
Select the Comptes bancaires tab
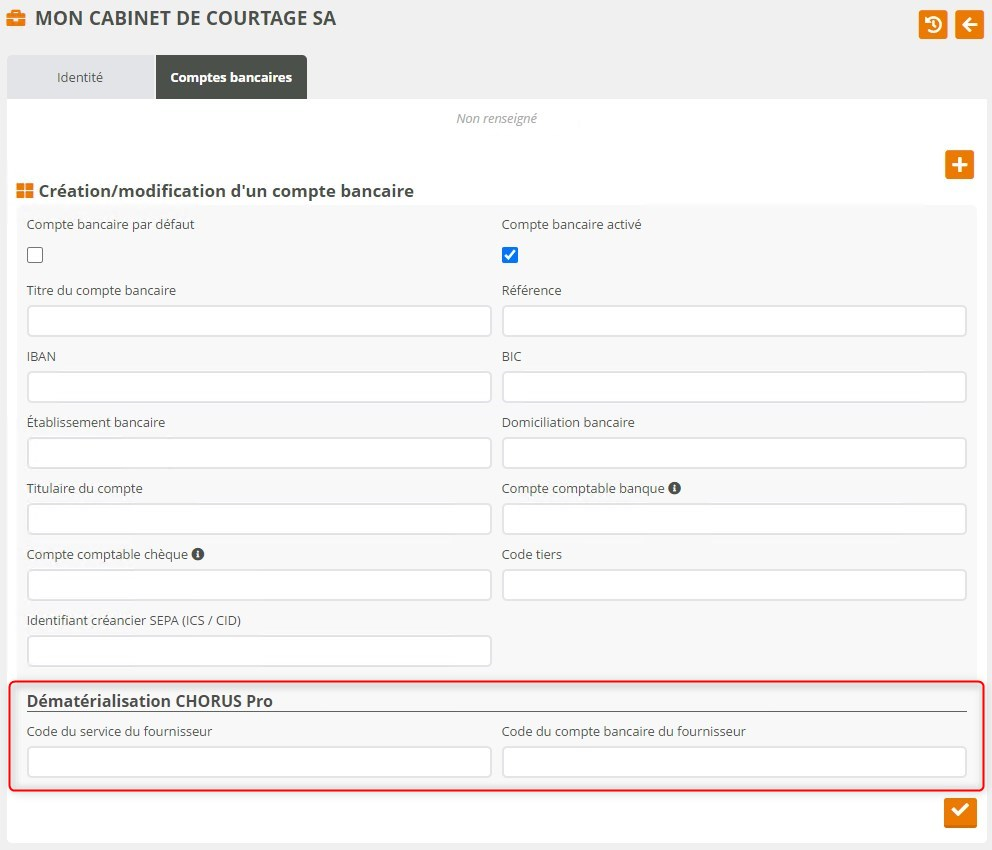click(231, 77)
